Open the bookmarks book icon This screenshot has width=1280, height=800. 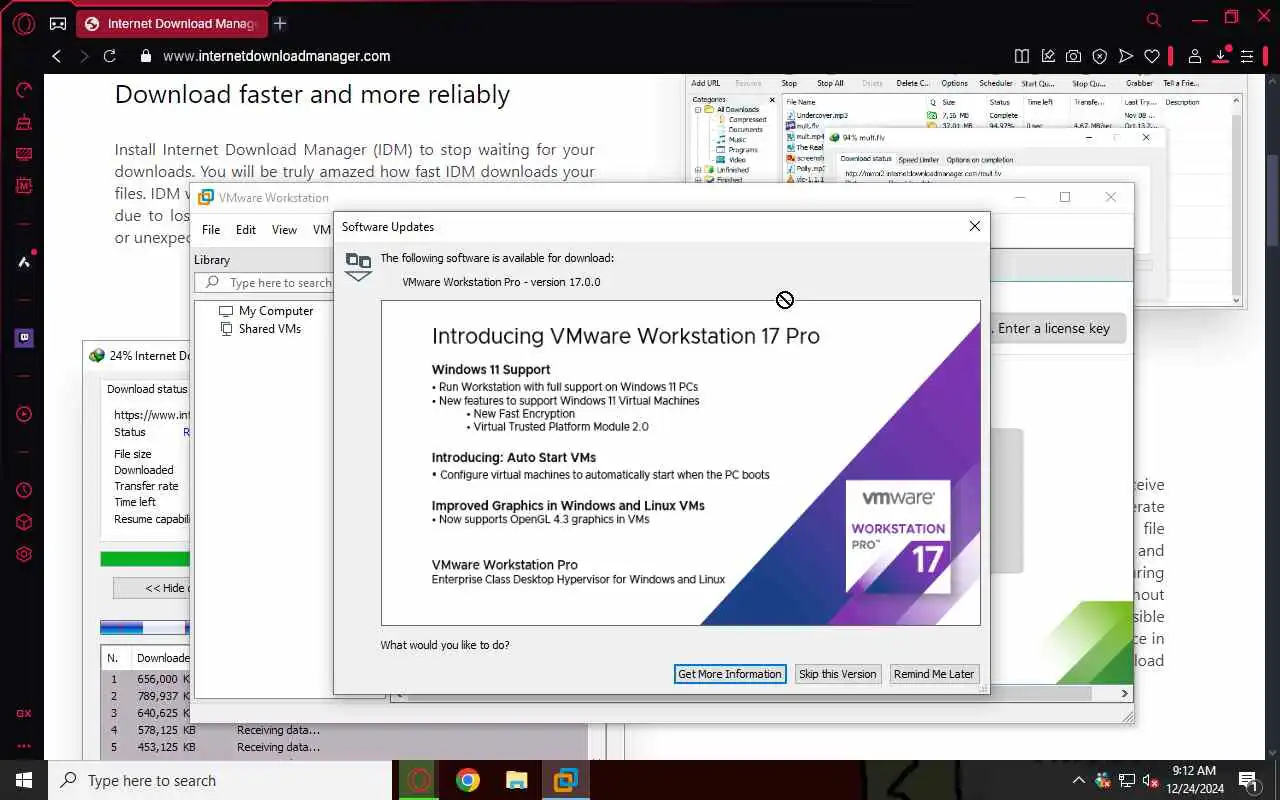1021,57
